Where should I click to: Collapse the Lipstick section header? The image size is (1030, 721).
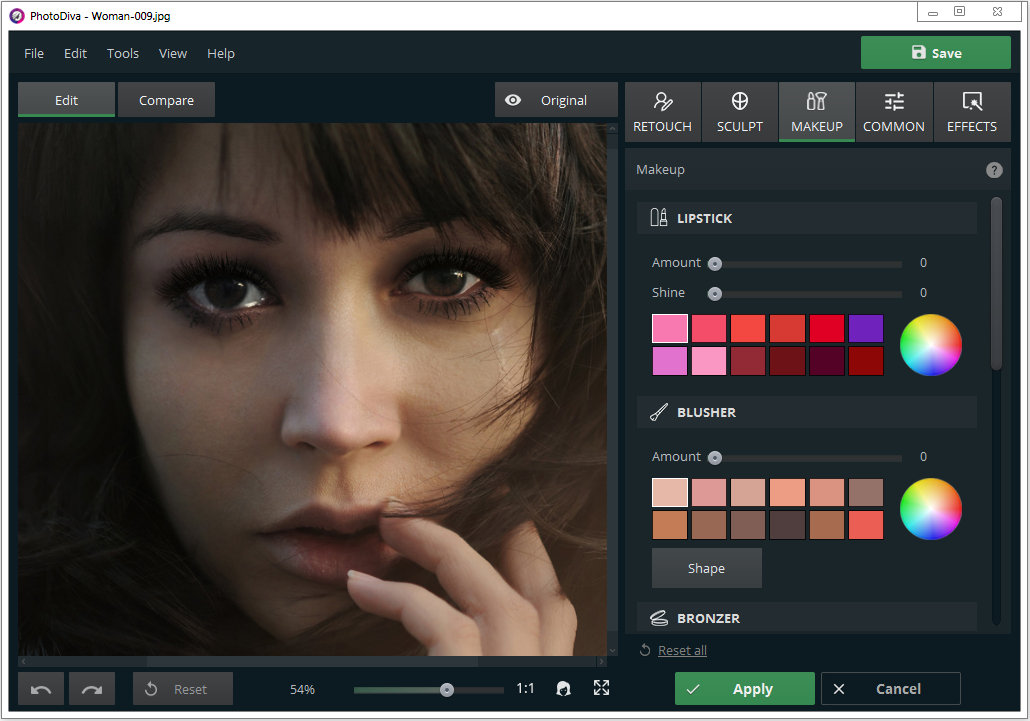(x=807, y=218)
